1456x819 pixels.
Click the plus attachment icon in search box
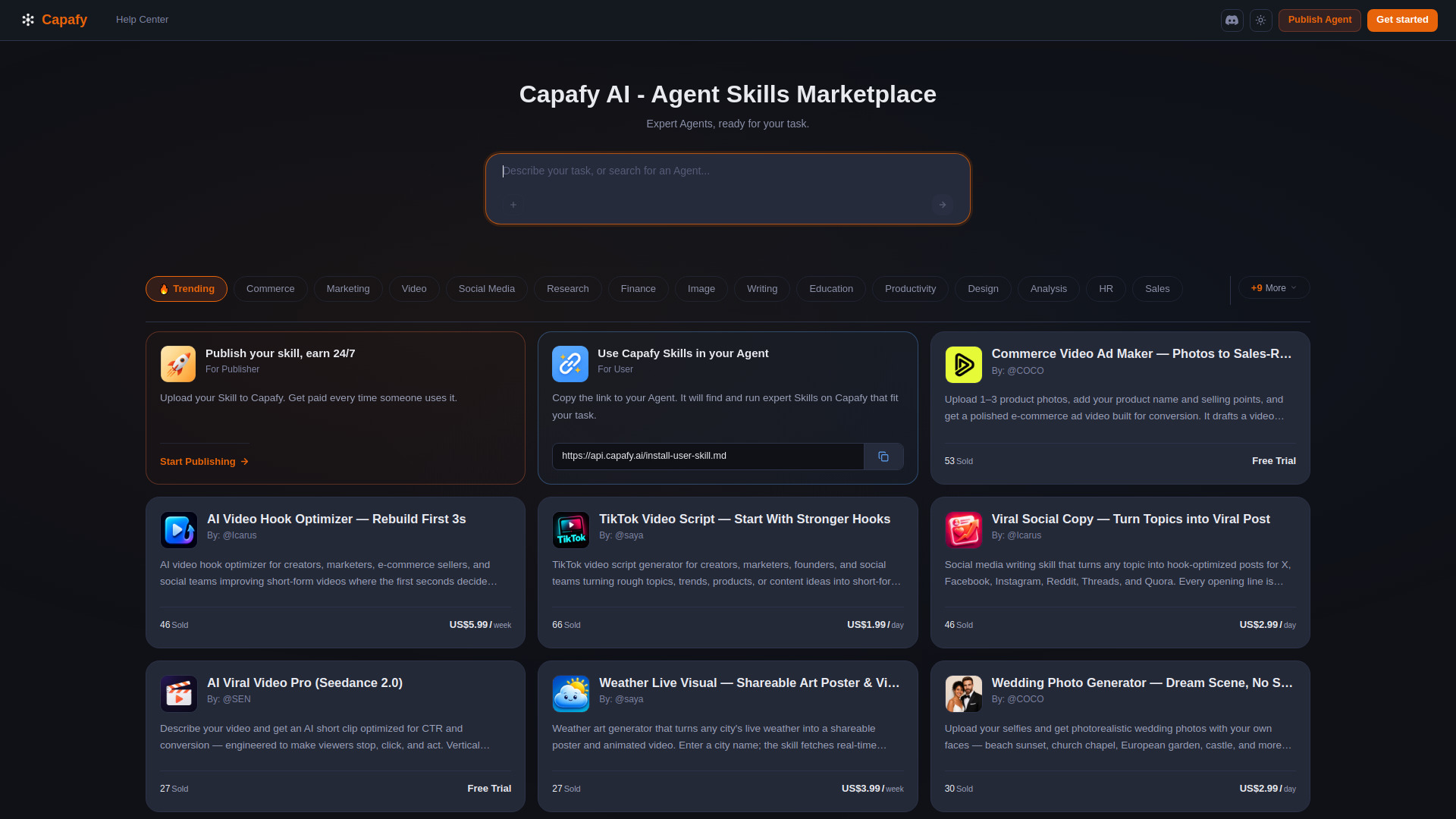(x=513, y=205)
